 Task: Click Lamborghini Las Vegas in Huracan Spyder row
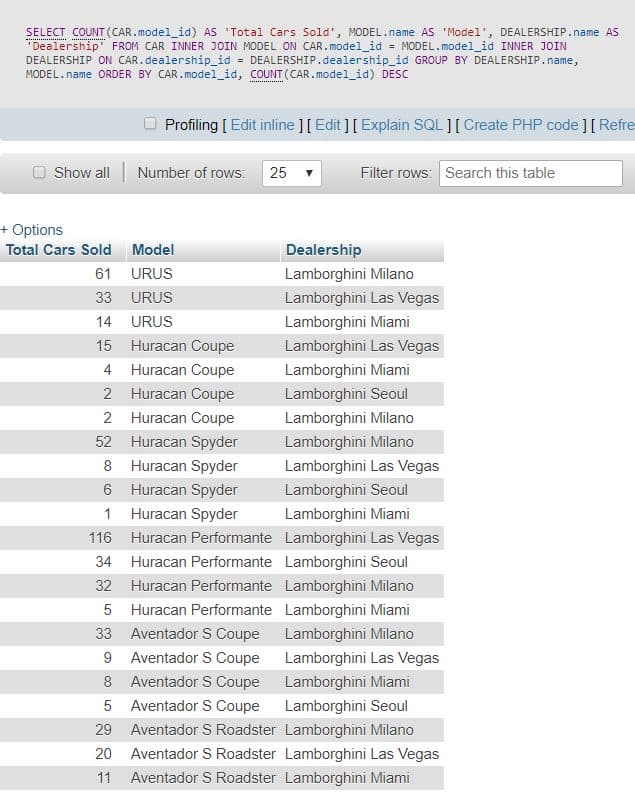362,466
